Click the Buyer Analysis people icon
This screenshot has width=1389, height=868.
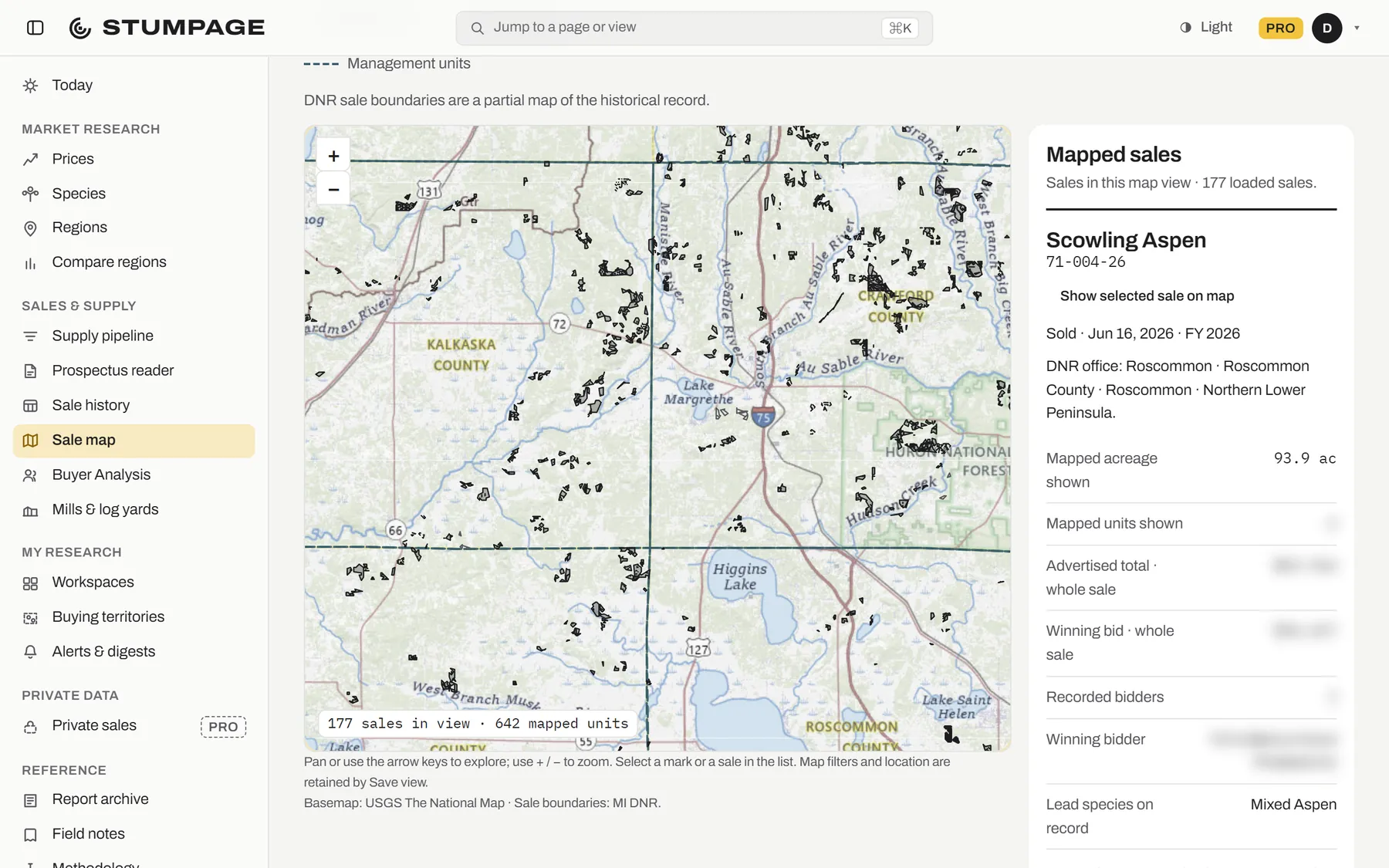coord(30,475)
